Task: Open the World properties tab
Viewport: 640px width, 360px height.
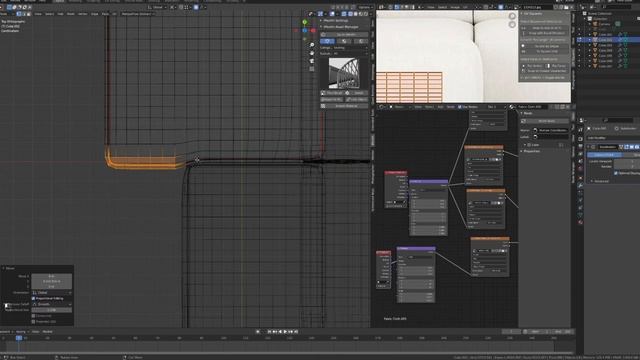Action: [x=580, y=162]
